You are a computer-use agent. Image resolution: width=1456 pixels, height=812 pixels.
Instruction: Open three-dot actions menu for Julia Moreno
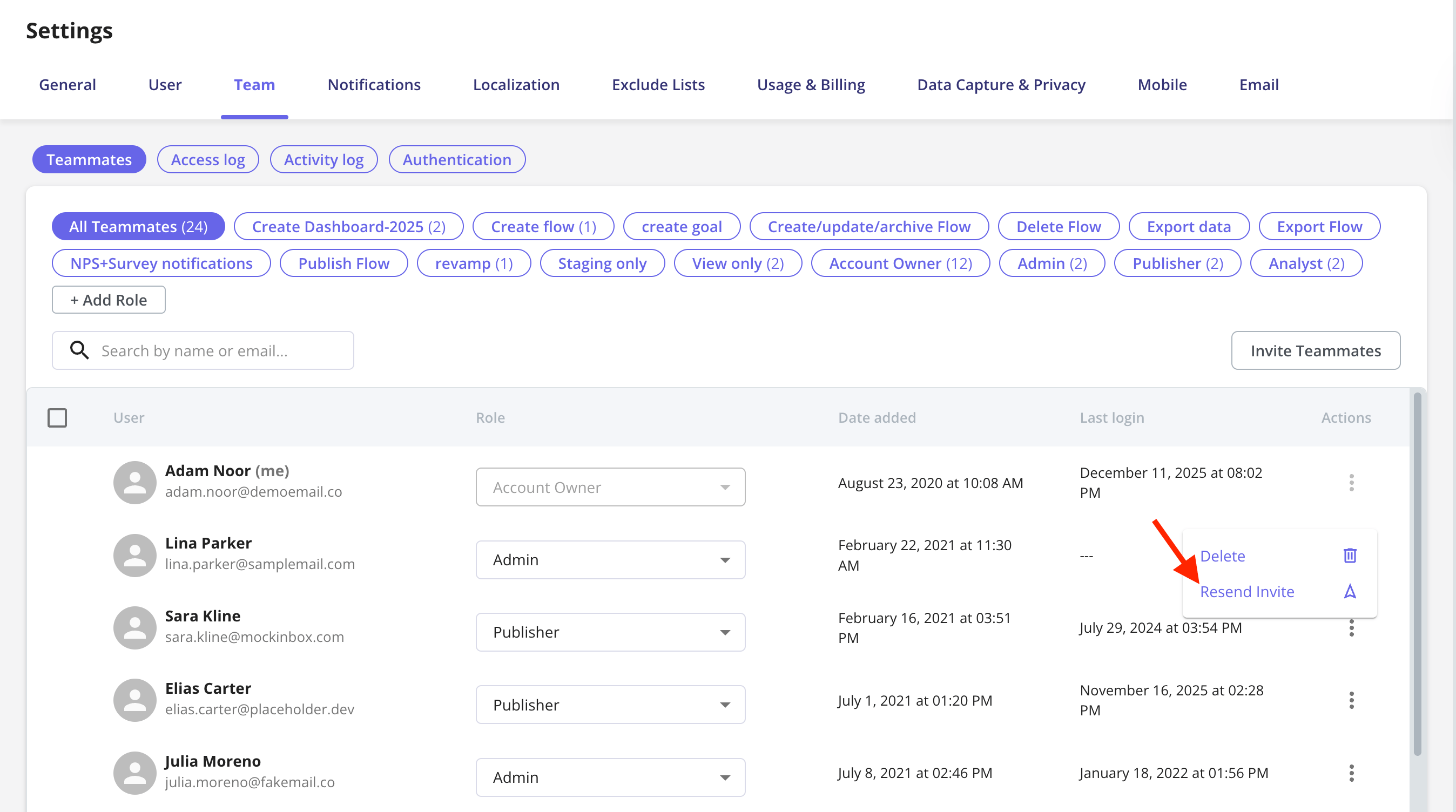(x=1351, y=773)
